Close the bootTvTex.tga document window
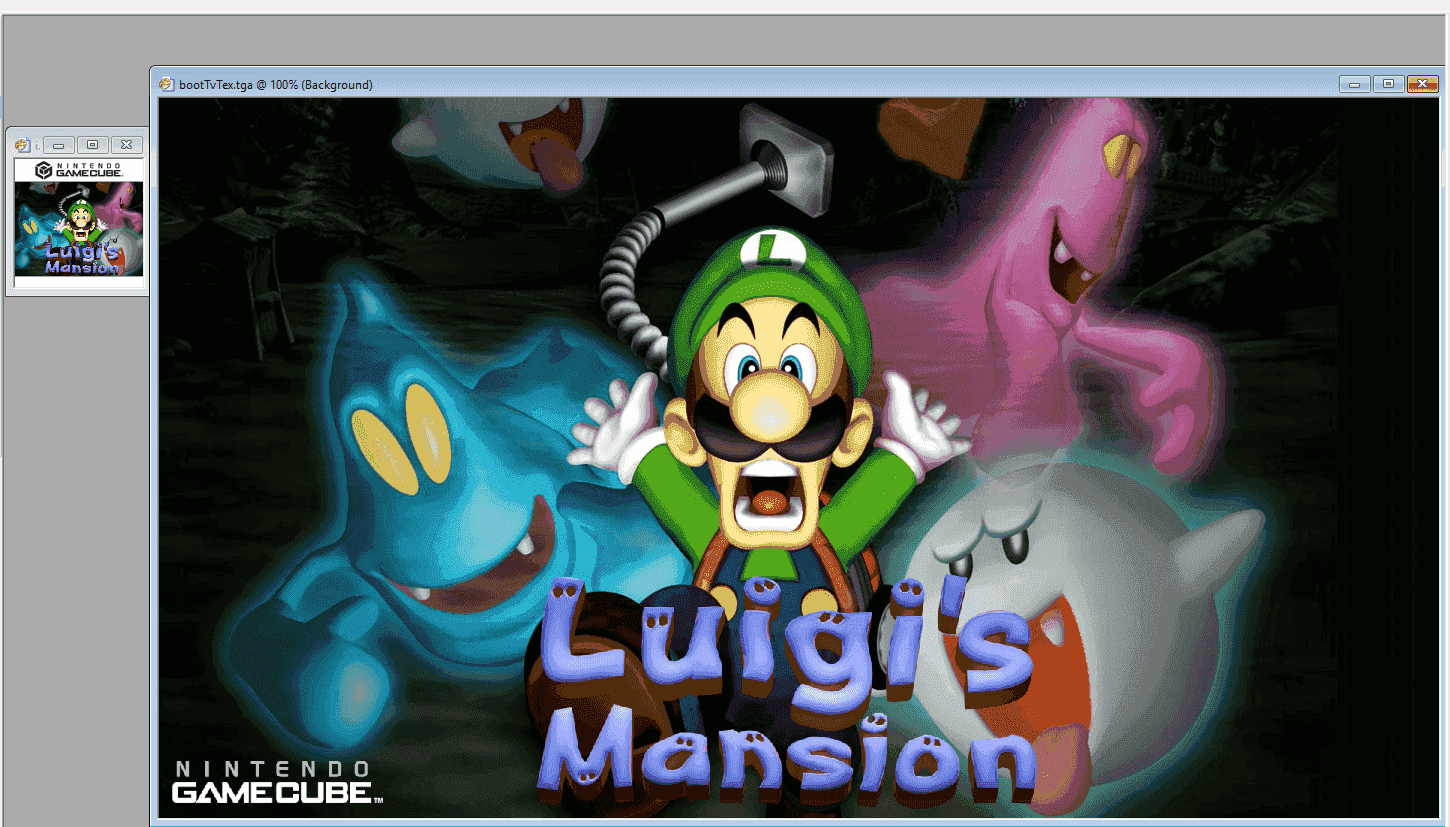The width and height of the screenshot is (1450, 827). click(1422, 84)
